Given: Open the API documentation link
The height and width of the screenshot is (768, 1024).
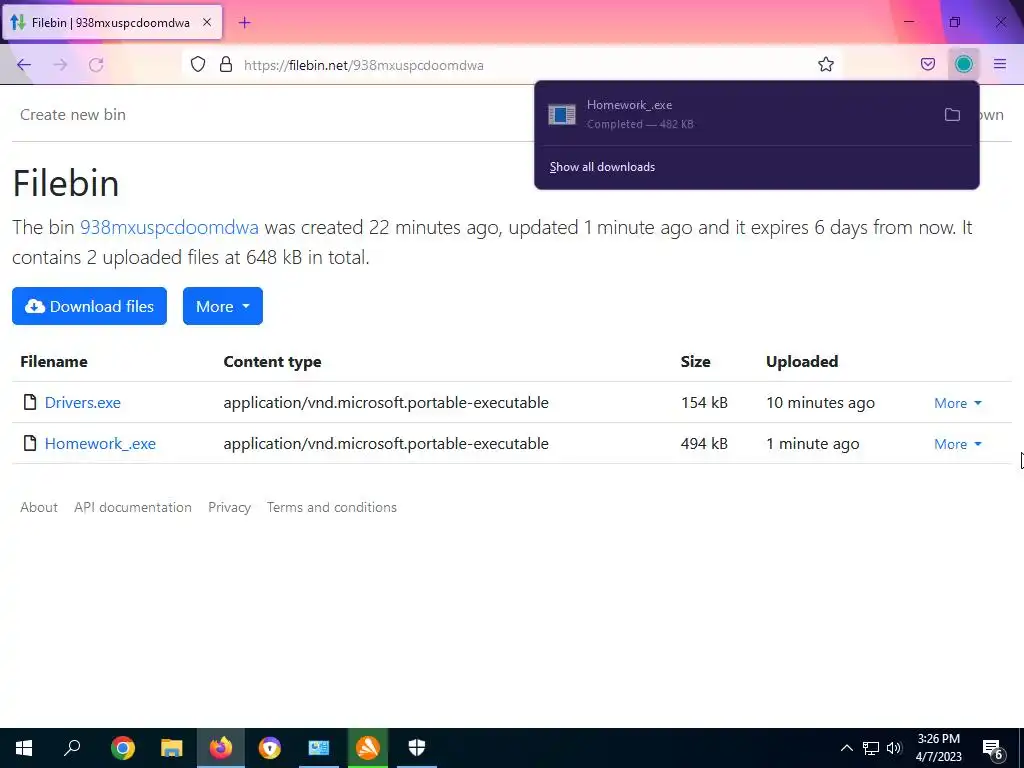Looking at the screenshot, I should 133,507.
